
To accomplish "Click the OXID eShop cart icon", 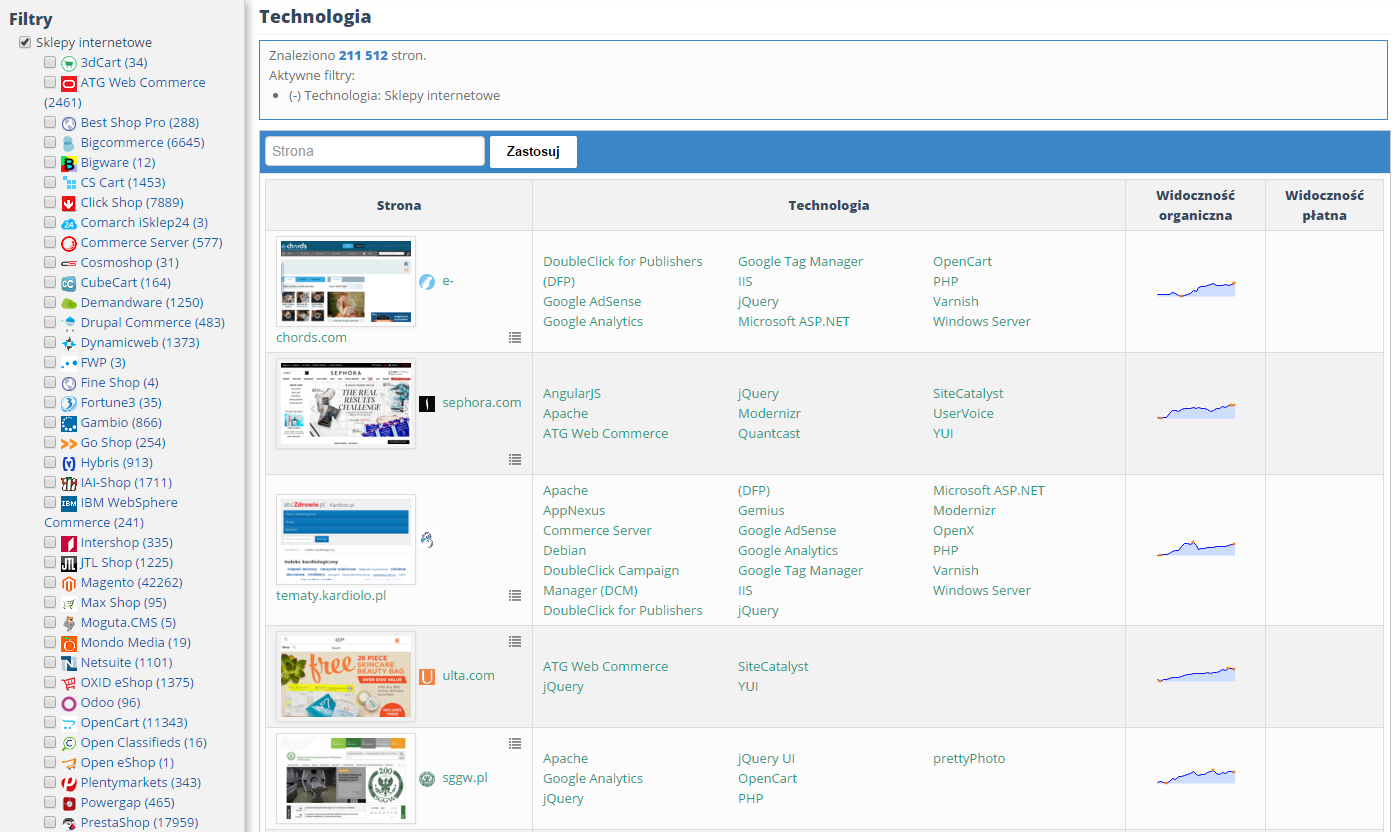I will [69, 683].
